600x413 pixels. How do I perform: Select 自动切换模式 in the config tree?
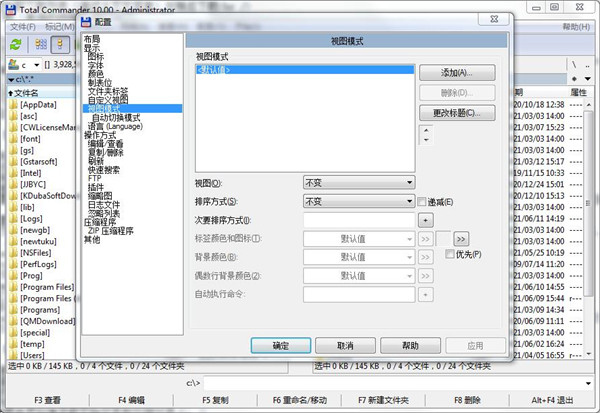pos(116,117)
